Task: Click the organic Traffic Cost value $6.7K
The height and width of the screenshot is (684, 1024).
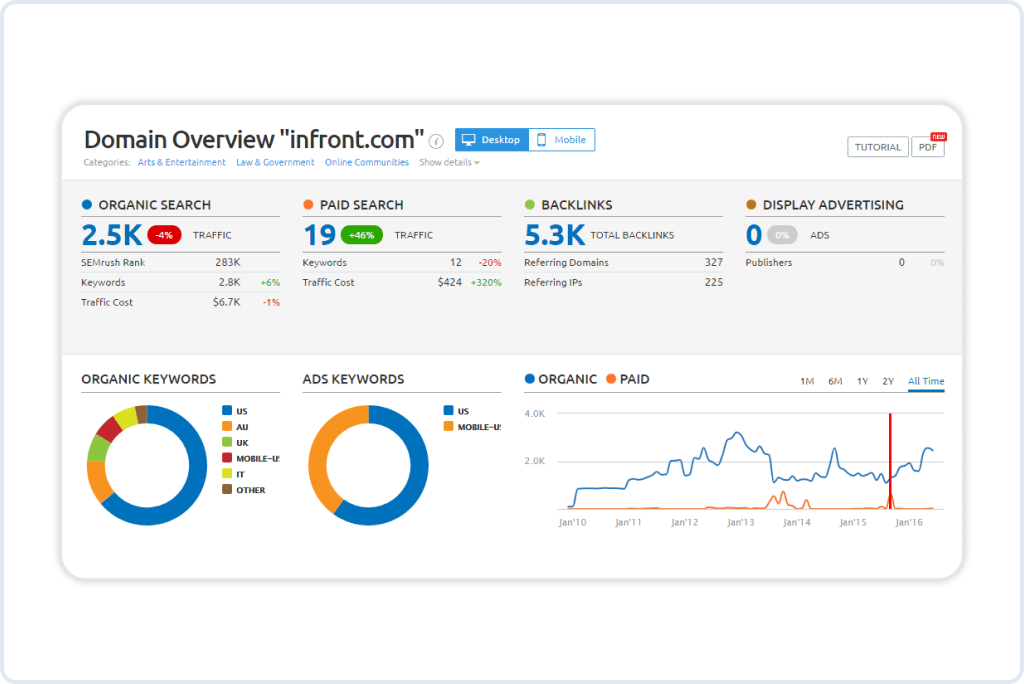Action: point(227,302)
